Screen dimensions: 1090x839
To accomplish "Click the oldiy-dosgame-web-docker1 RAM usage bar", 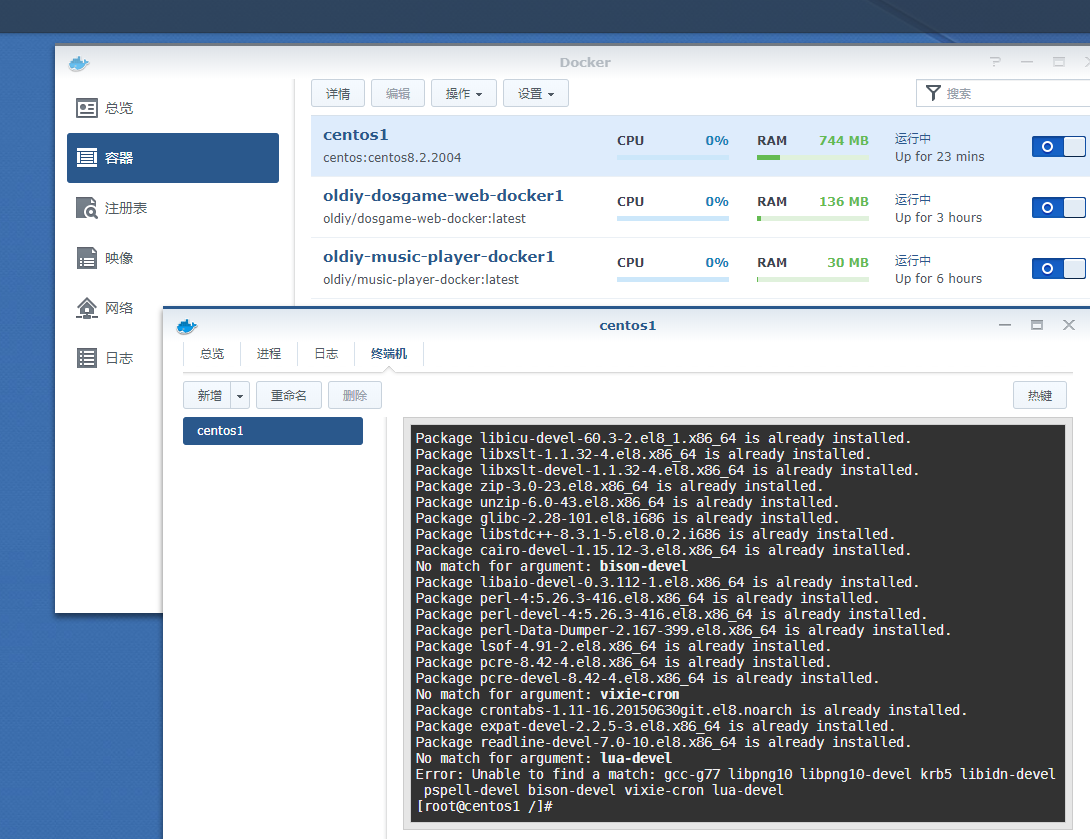I will pyautogui.click(x=813, y=219).
